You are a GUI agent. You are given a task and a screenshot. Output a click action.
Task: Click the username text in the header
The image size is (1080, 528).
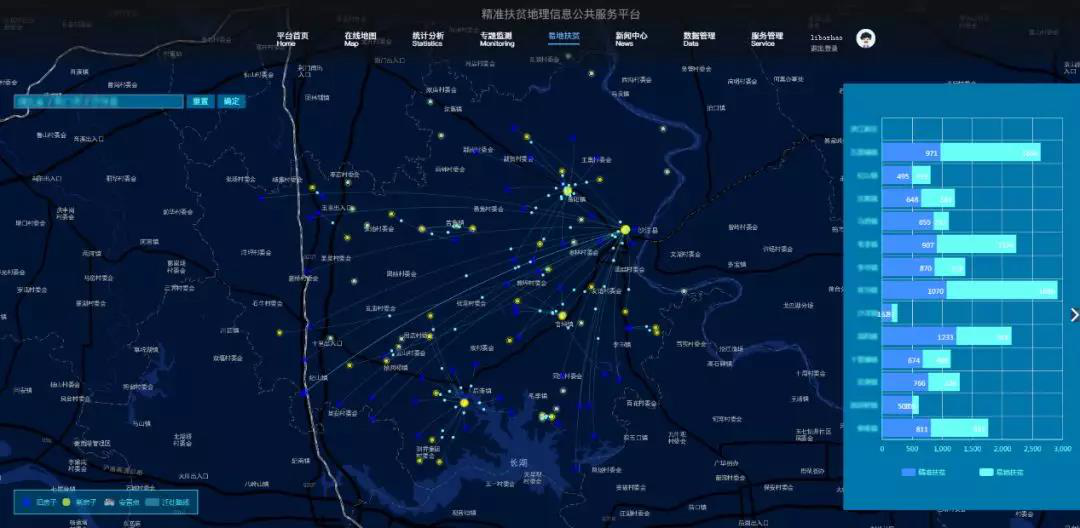827,37
